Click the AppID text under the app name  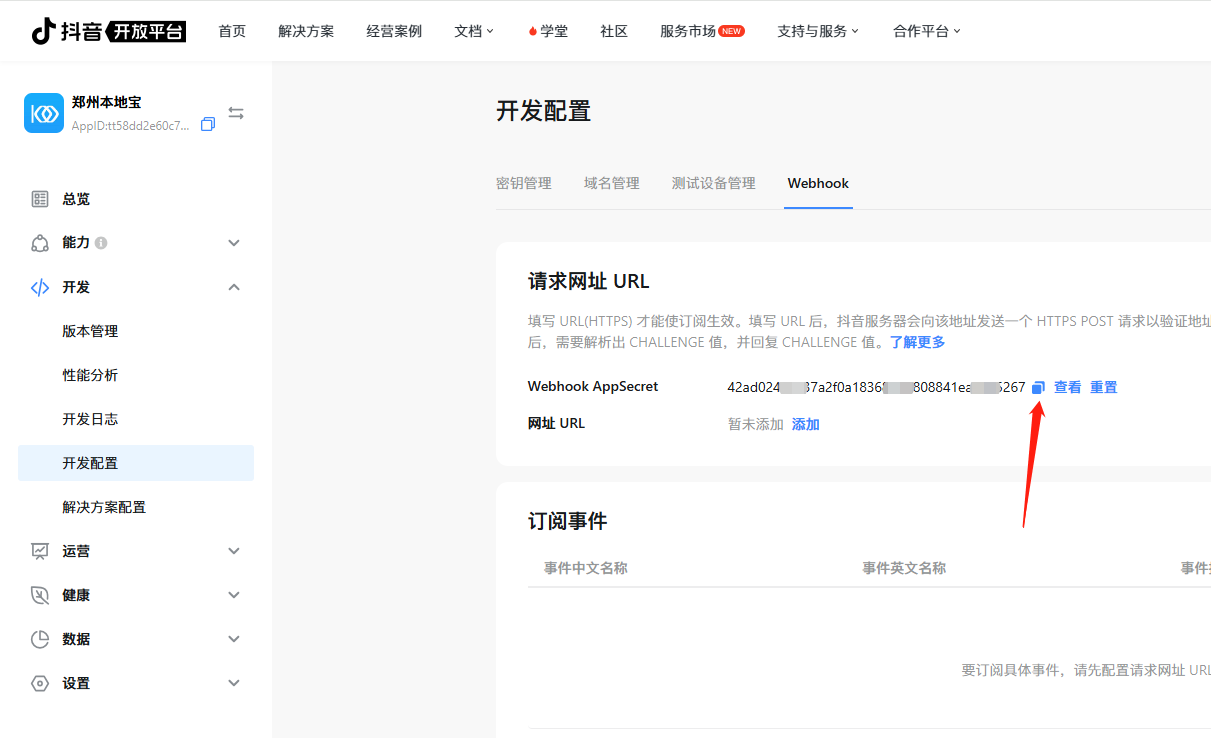click(130, 126)
